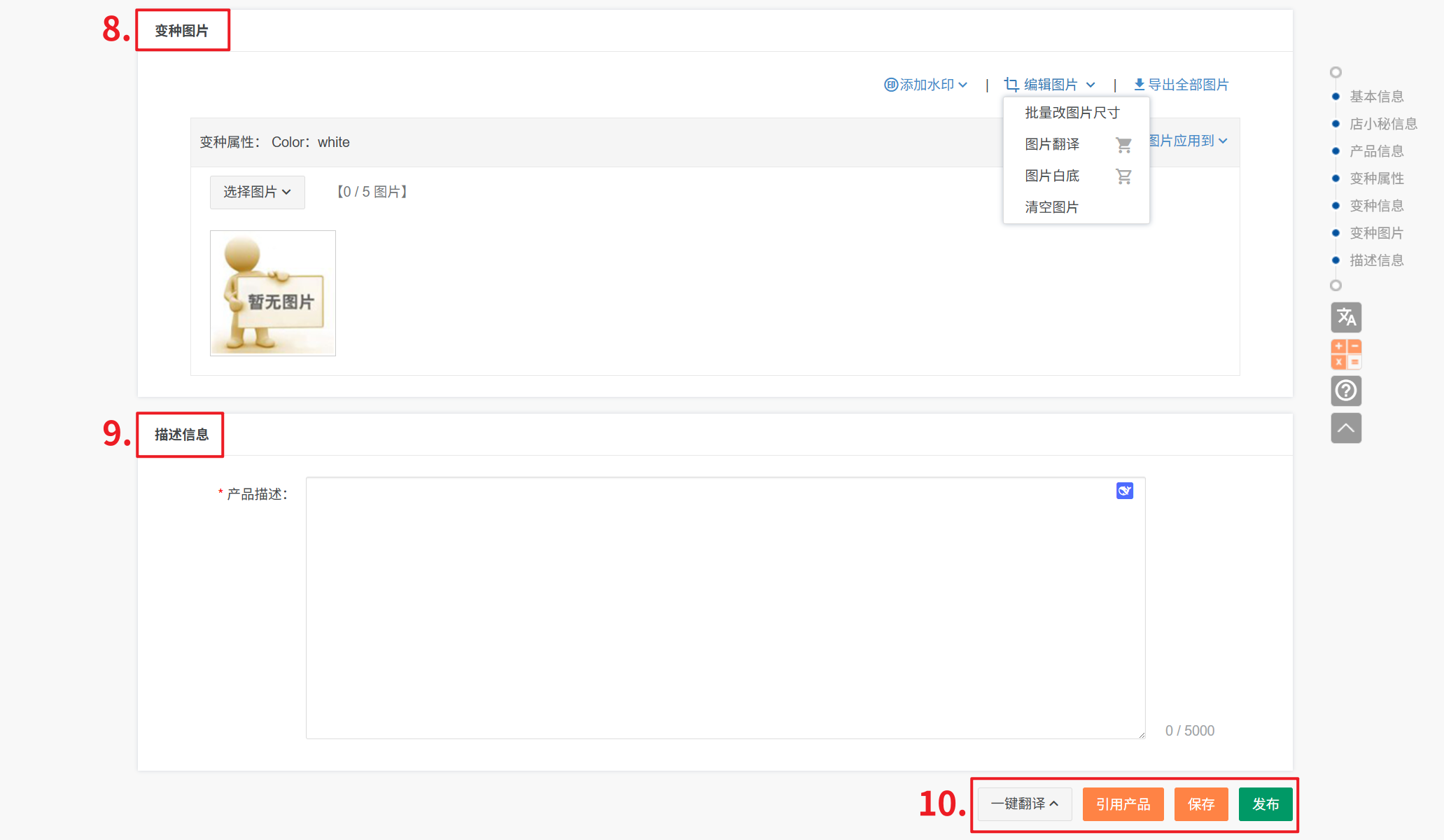Click the help question mark icon
The image size is (1444, 840).
(x=1345, y=391)
